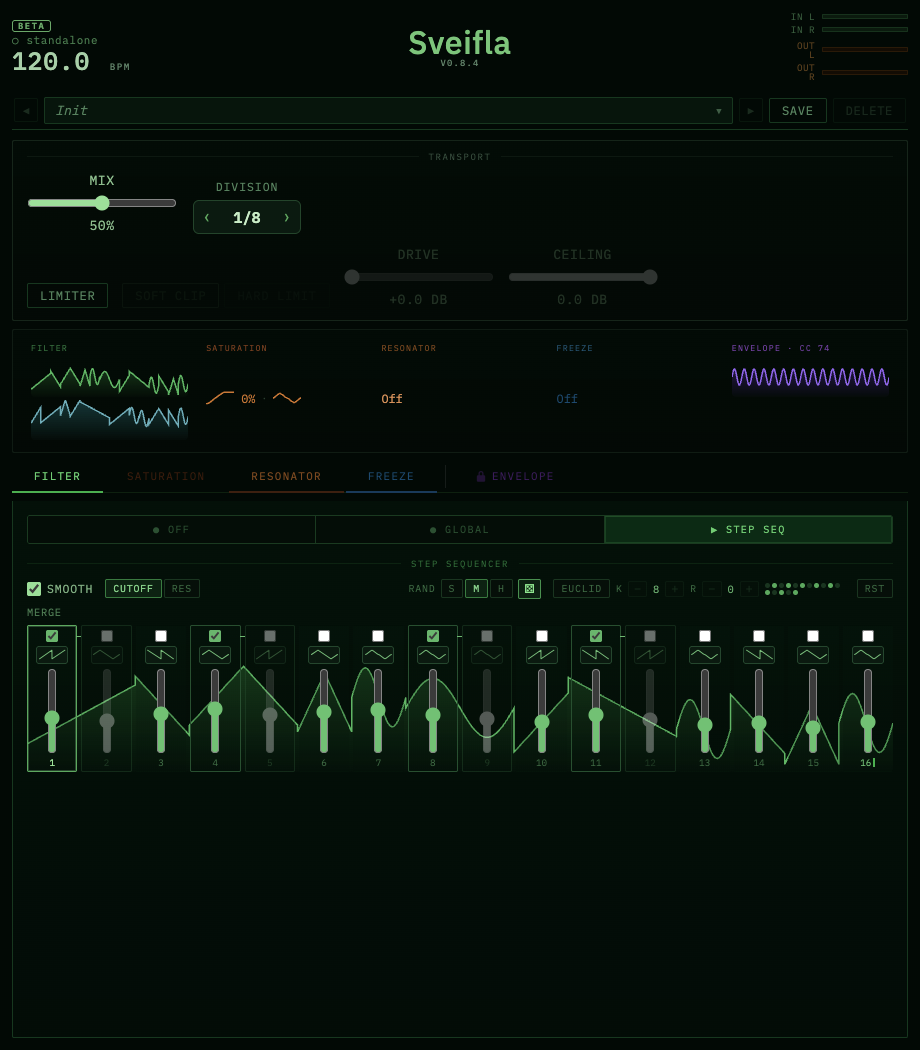The height and width of the screenshot is (1050, 920).
Task: Click the step 10 ramp-up shape icon
Action: click(542, 655)
